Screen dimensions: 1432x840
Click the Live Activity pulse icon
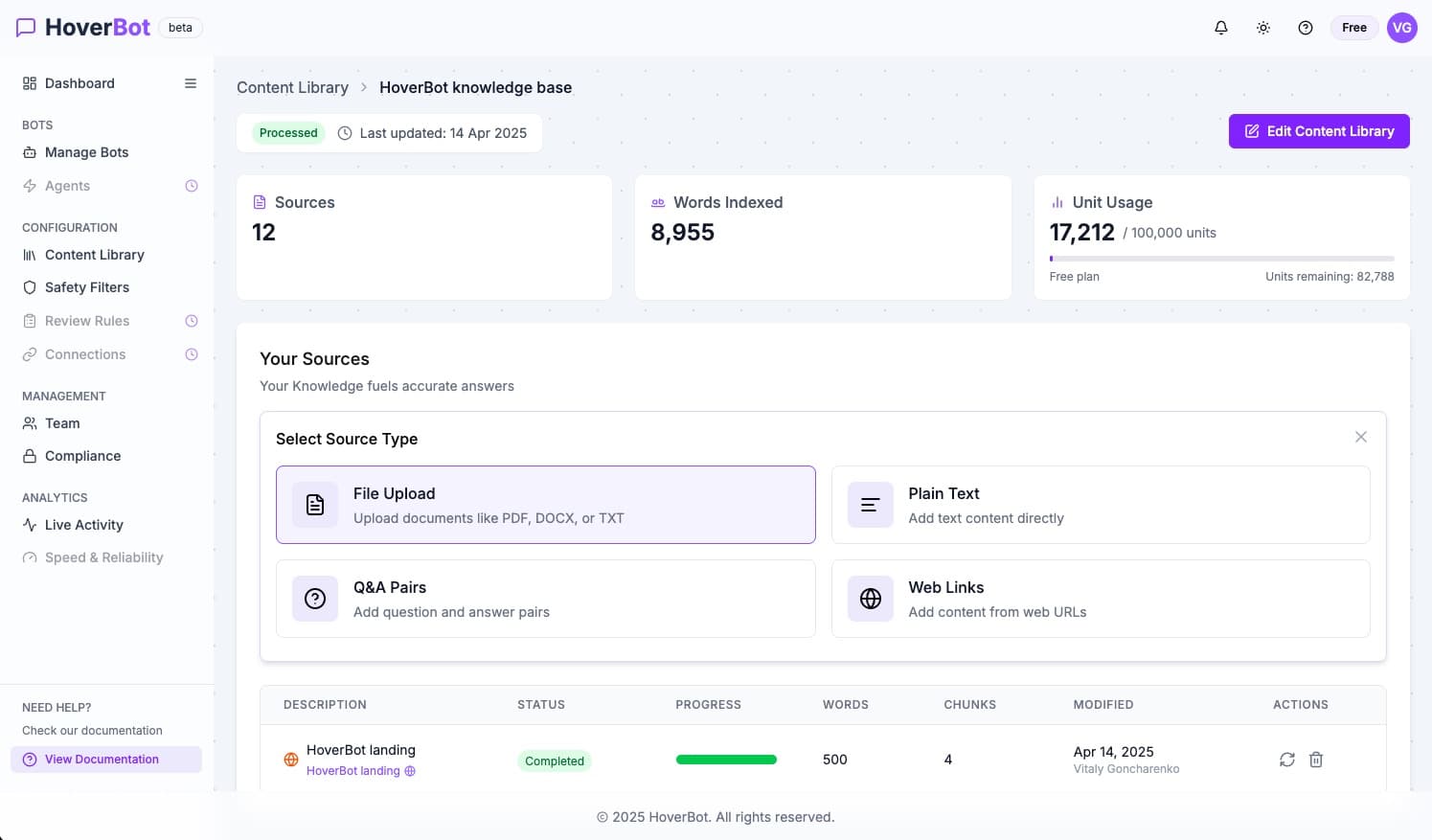pyautogui.click(x=28, y=525)
